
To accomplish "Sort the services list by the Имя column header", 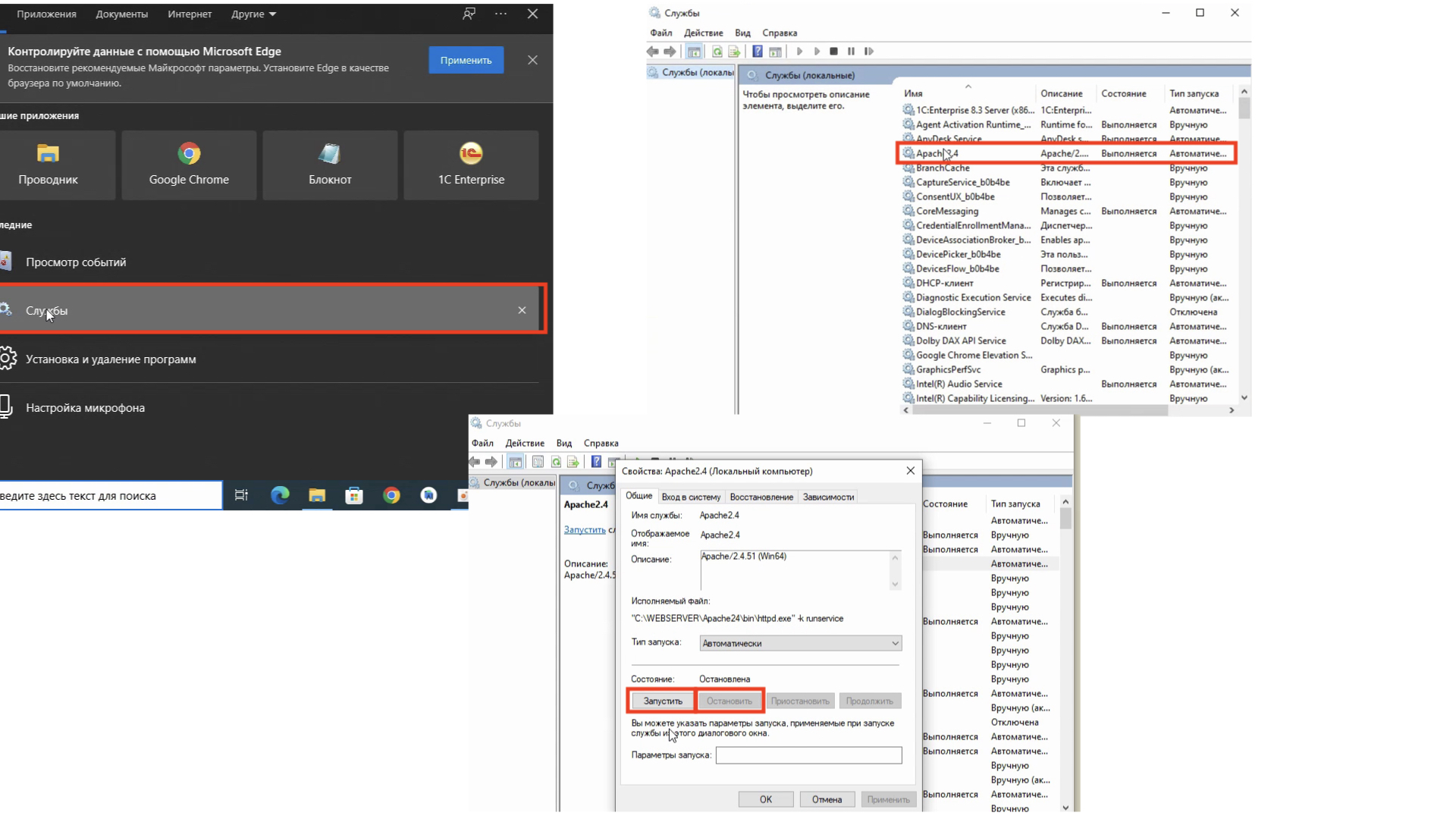I will tap(968, 93).
